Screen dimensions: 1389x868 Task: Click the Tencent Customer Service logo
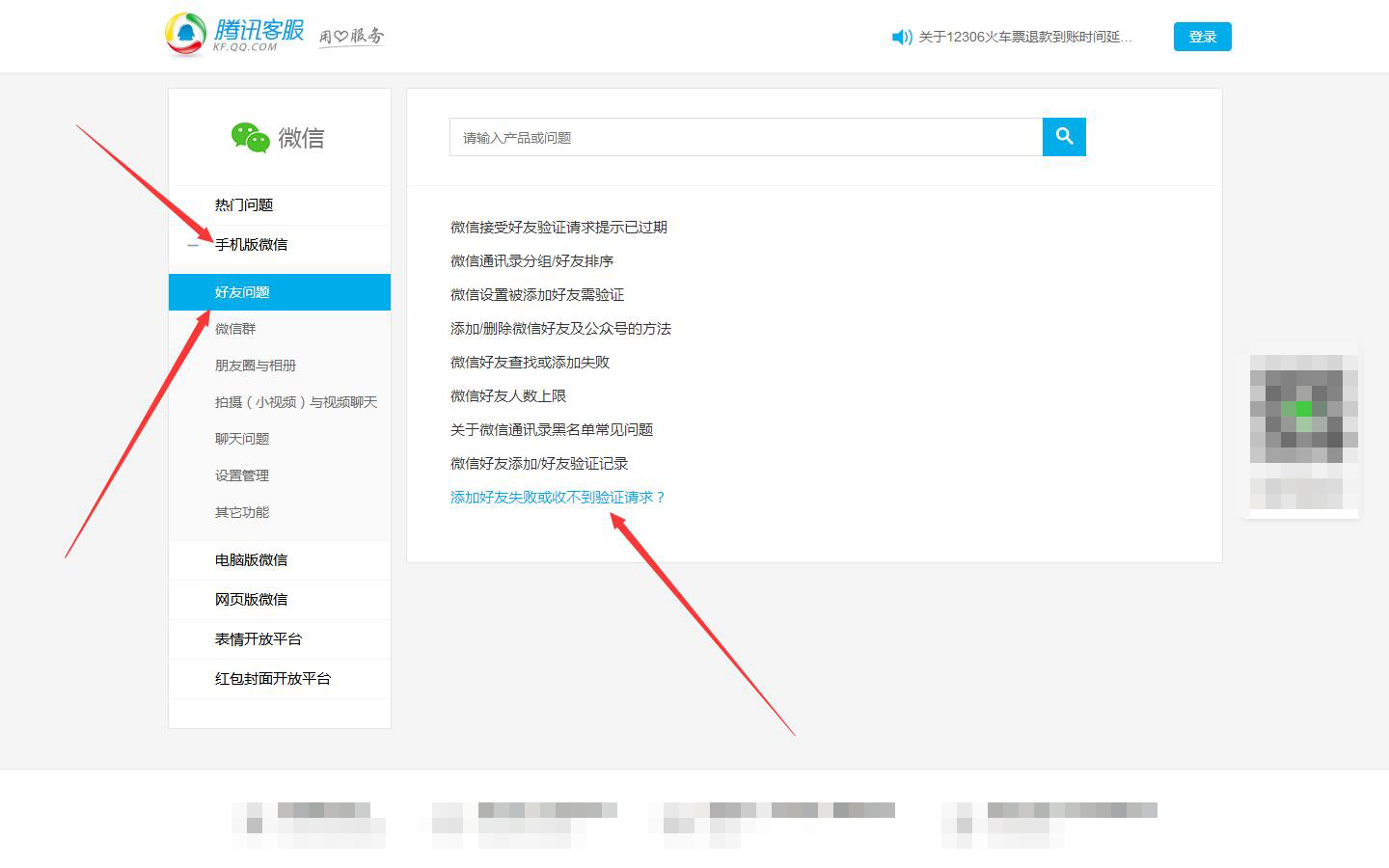(x=234, y=35)
